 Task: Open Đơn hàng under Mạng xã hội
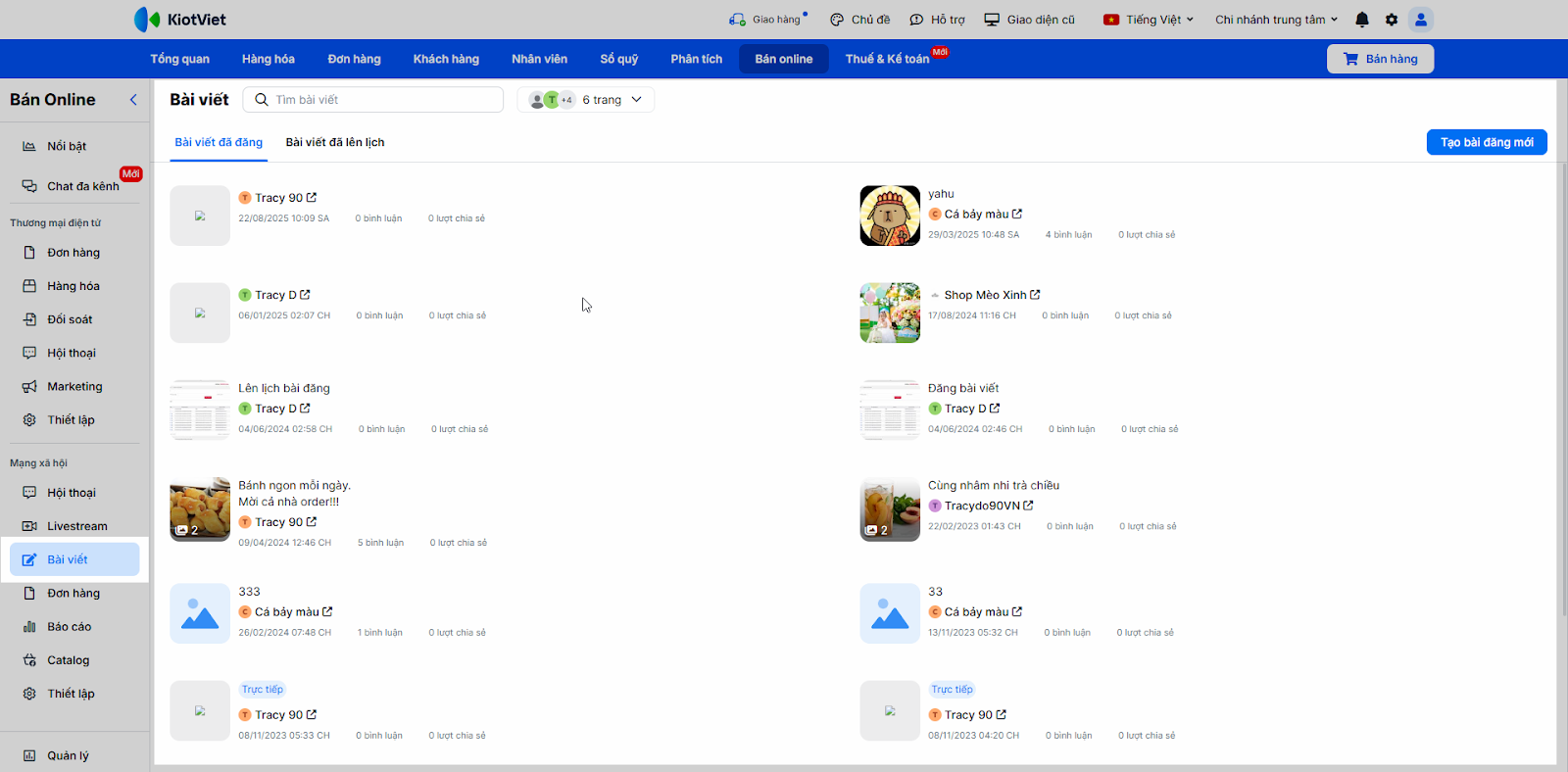74,594
